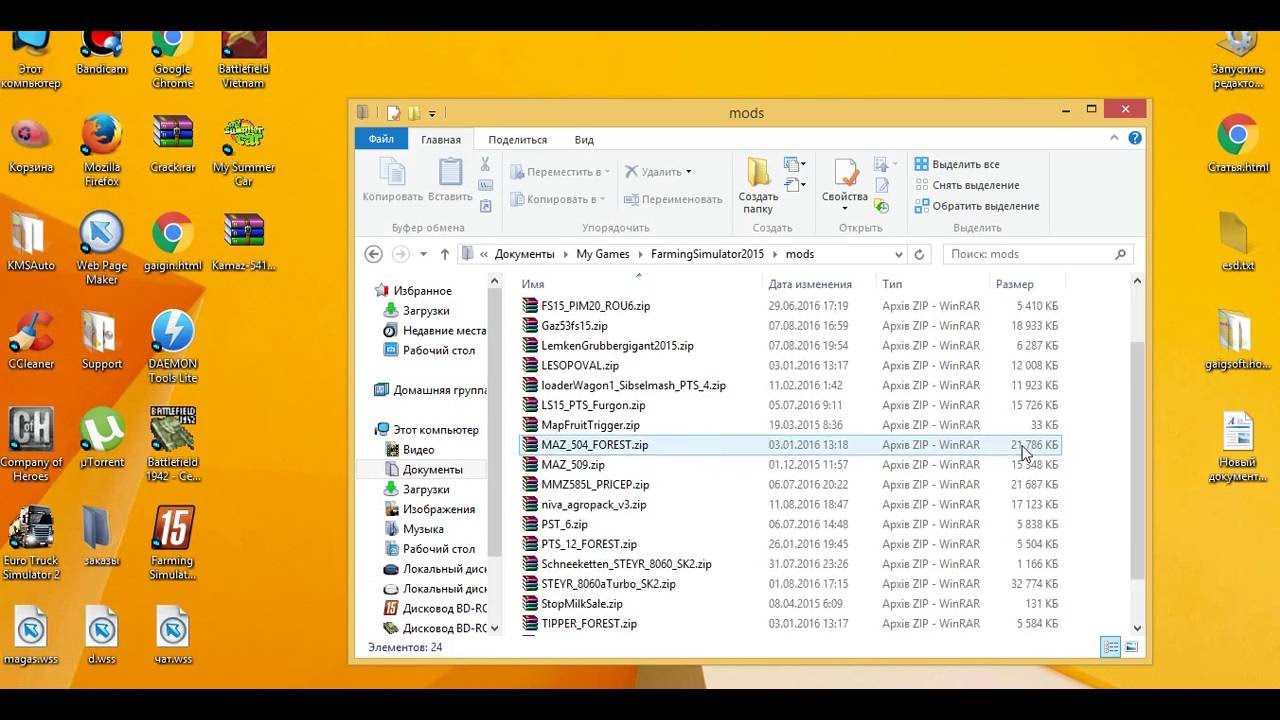Select the Корзина (Recycle Bin) desktop icon
1280x720 pixels.
(x=31, y=144)
